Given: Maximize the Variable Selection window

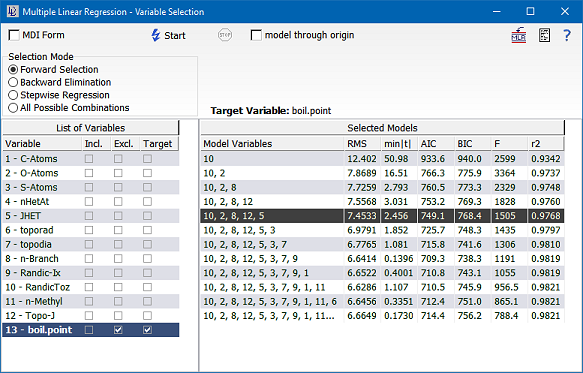Looking at the screenshot, I should coord(531,12).
